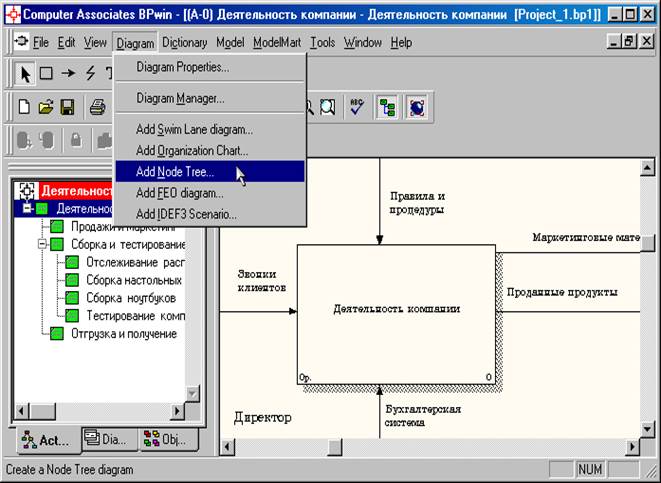Open the Help menu
This screenshot has height=483, width=661.
pos(401,43)
